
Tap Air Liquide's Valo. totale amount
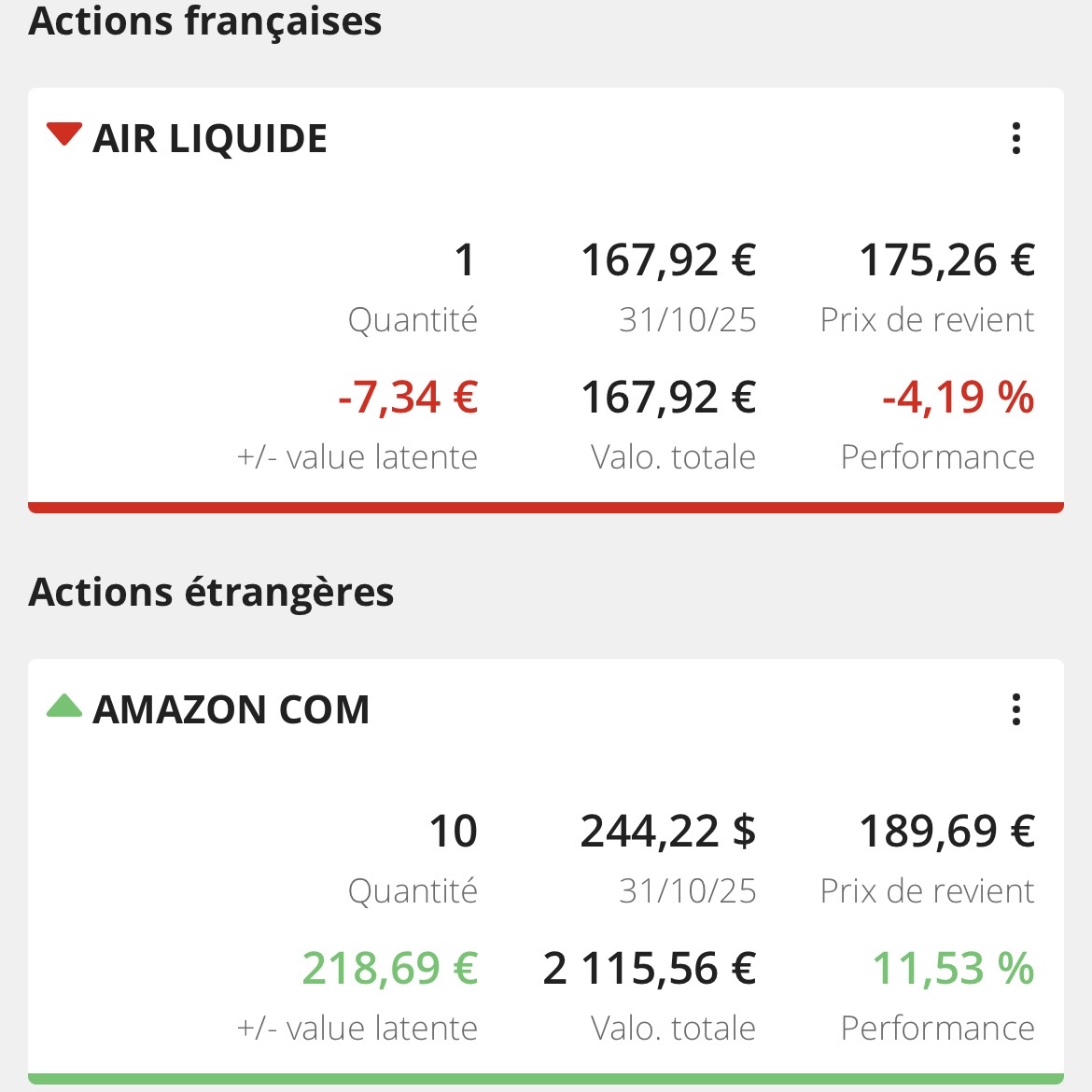point(668,398)
